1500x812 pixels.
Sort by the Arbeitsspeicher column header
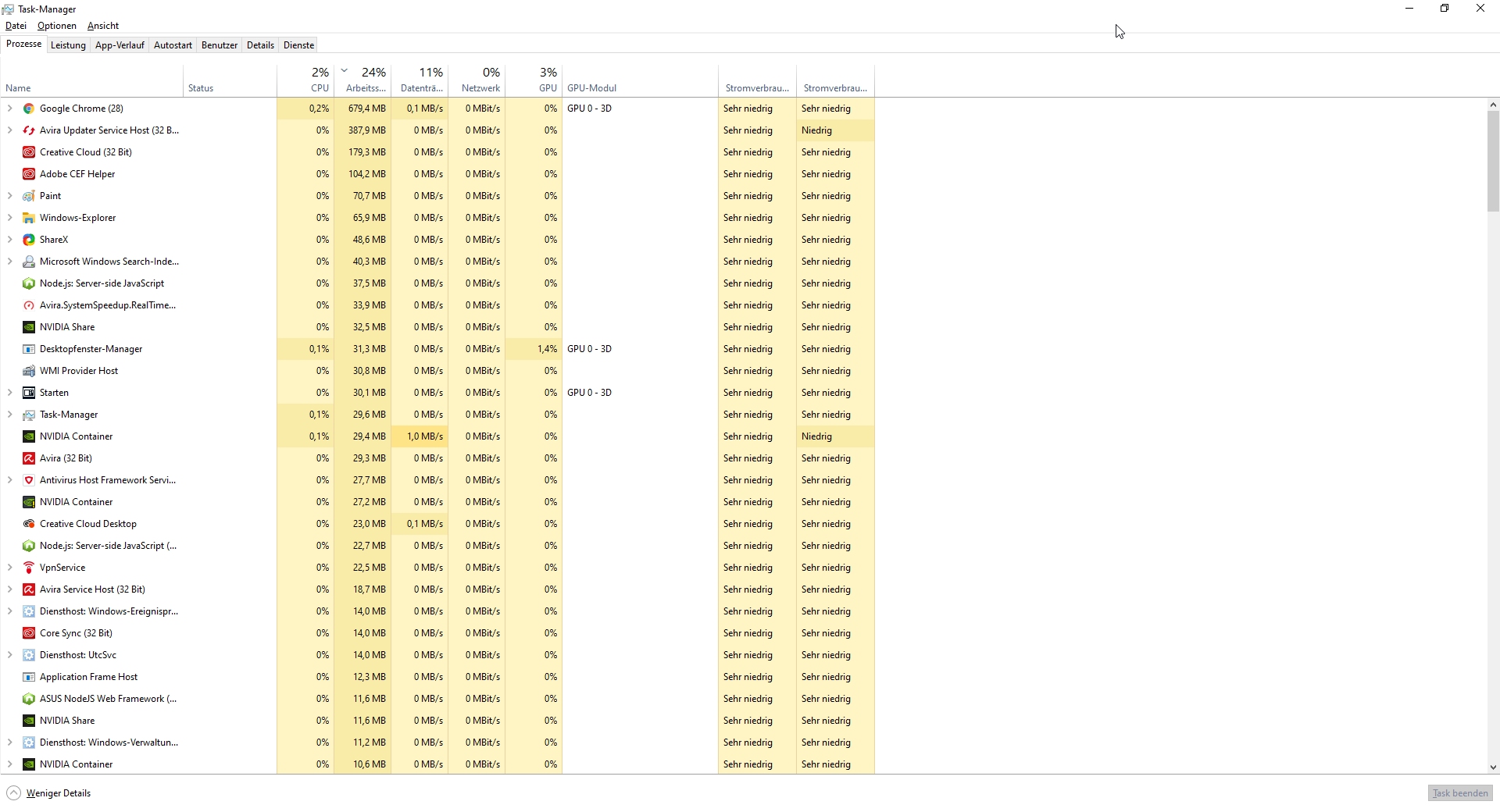pyautogui.click(x=362, y=80)
